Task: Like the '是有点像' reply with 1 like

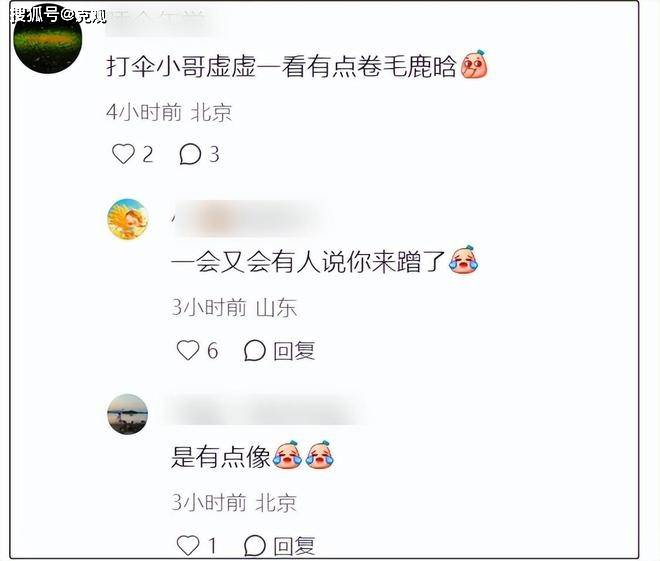Action: pyautogui.click(x=188, y=545)
